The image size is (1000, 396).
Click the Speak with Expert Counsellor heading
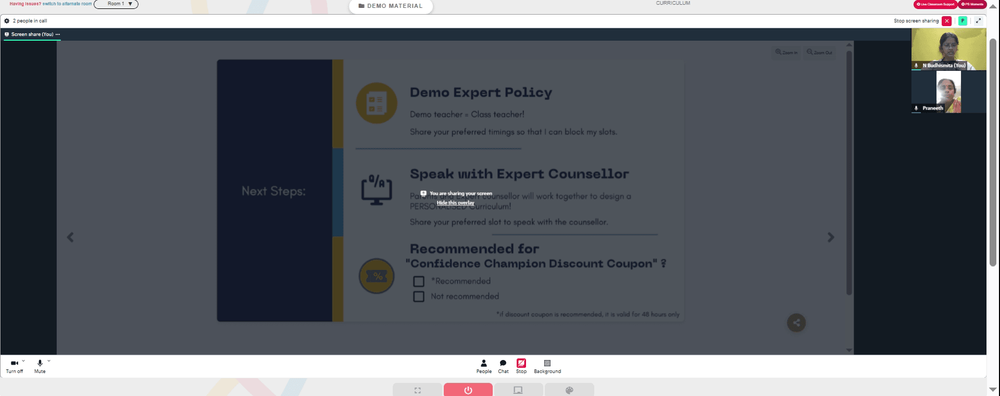point(519,174)
